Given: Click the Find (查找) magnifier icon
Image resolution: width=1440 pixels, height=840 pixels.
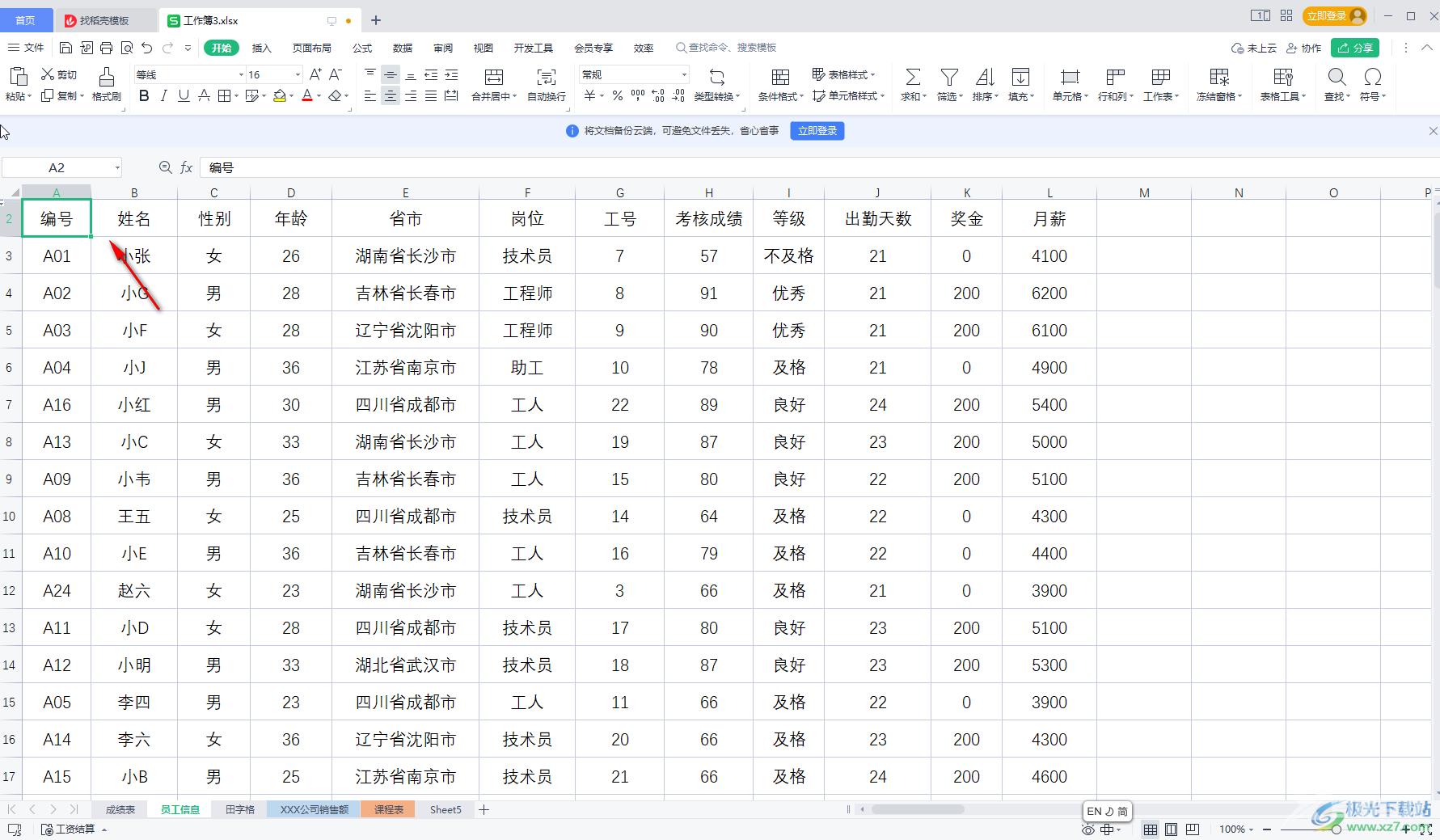Looking at the screenshot, I should point(1337,78).
